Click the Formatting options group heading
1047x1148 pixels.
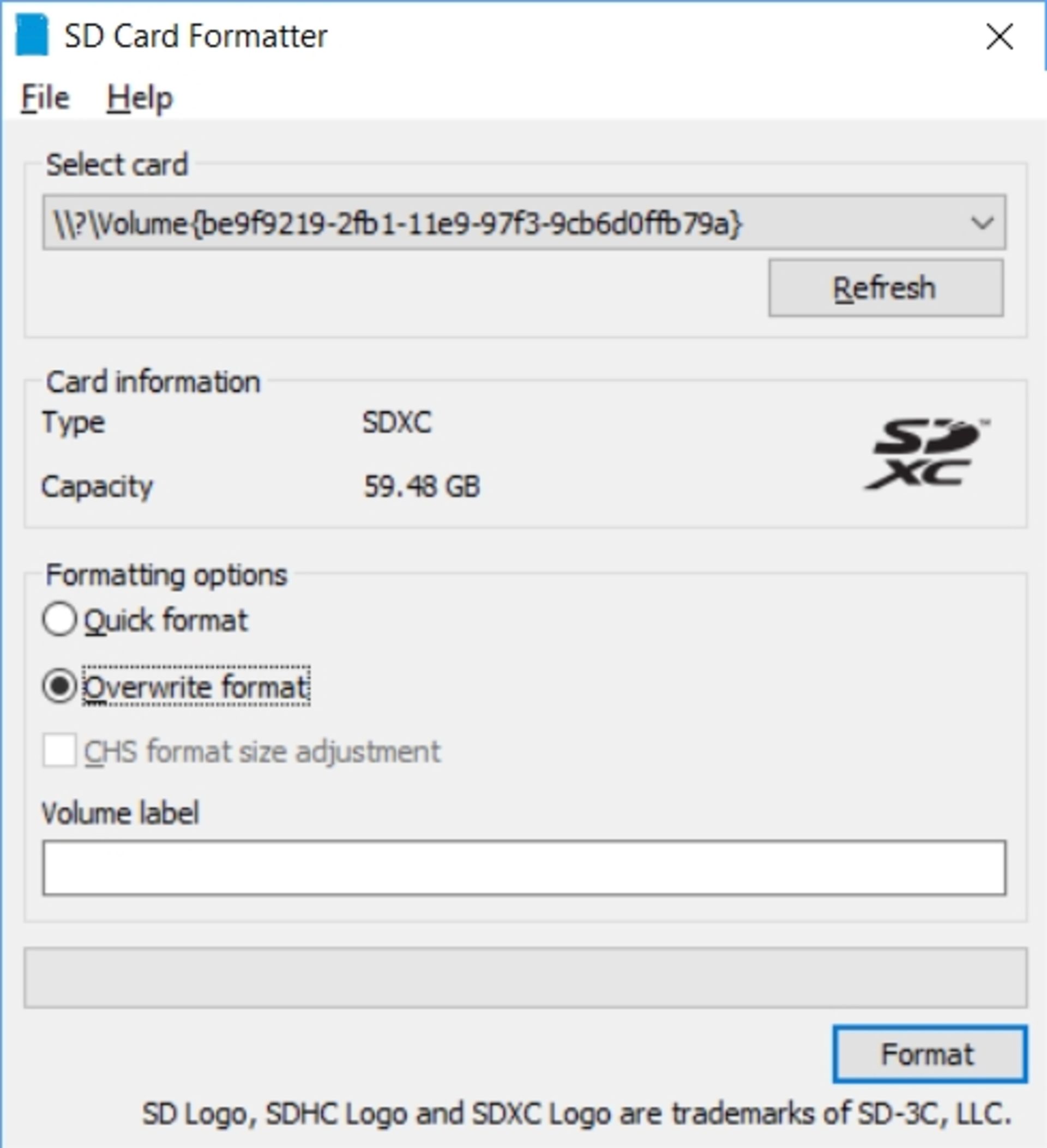[166, 575]
